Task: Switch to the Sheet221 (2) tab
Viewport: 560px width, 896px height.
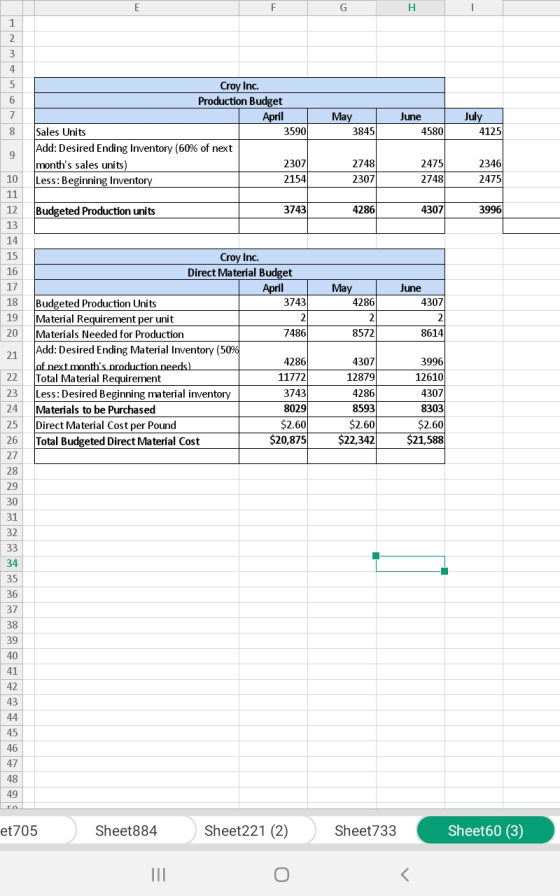Action: [x=246, y=830]
